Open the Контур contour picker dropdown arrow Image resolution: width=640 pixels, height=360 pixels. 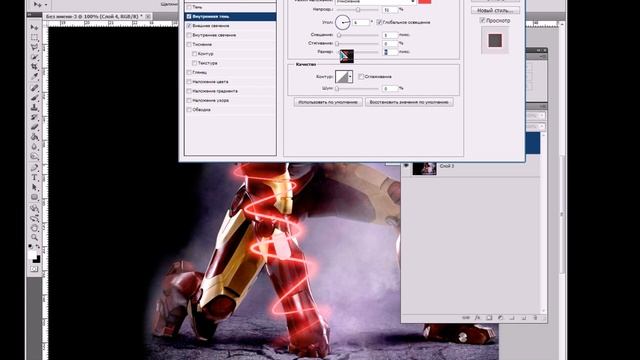click(350, 76)
